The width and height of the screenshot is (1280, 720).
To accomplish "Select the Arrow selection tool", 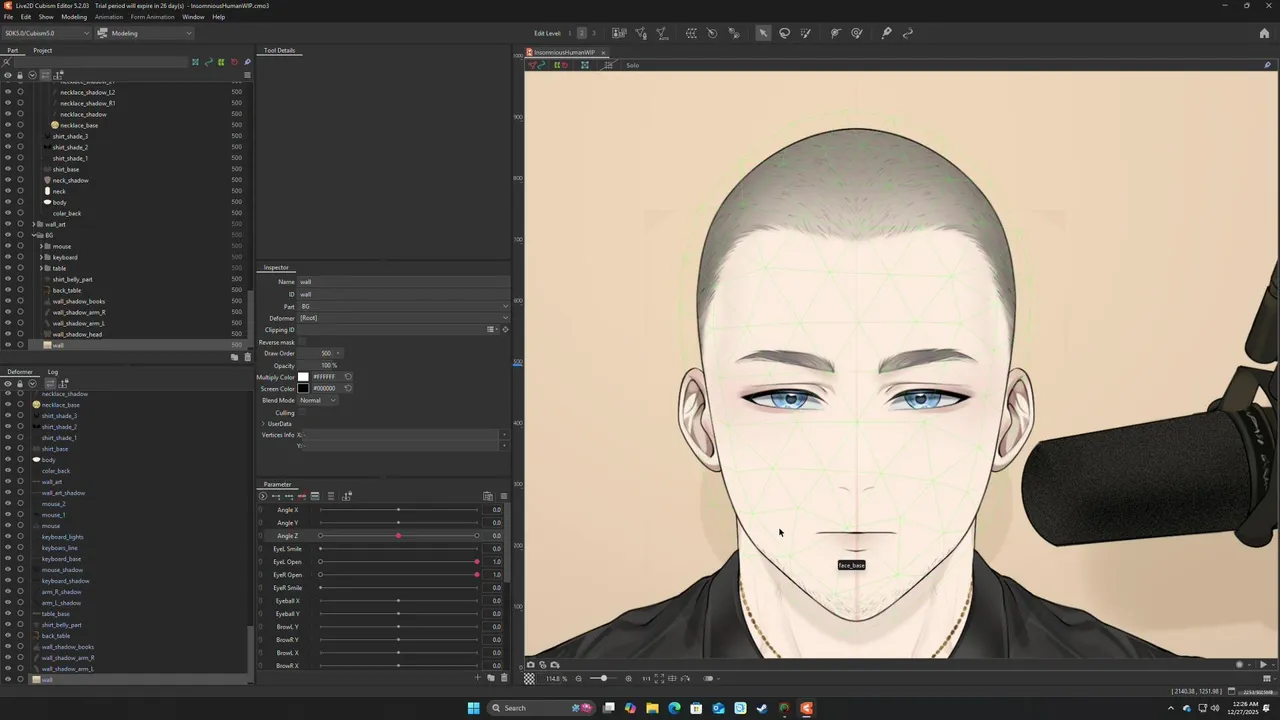I will pyautogui.click(x=763, y=33).
